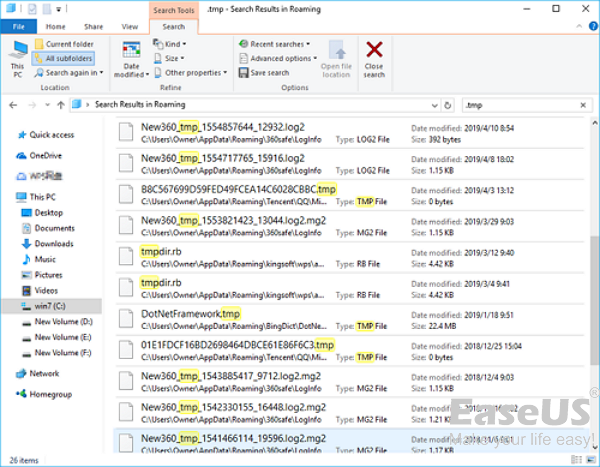Open the File tab
The height and width of the screenshot is (467, 600).
(18, 26)
